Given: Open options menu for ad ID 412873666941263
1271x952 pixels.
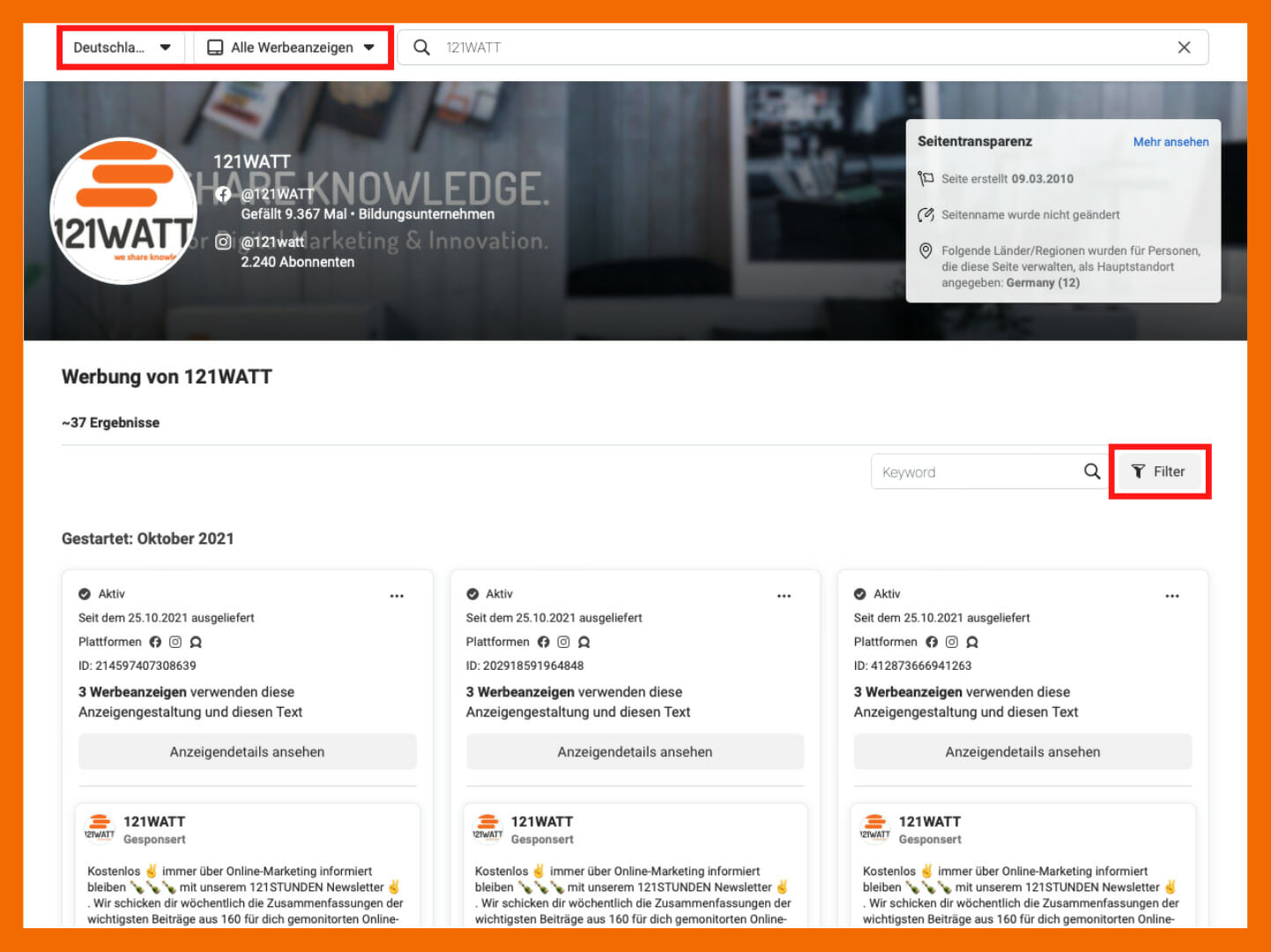Looking at the screenshot, I should [1172, 596].
